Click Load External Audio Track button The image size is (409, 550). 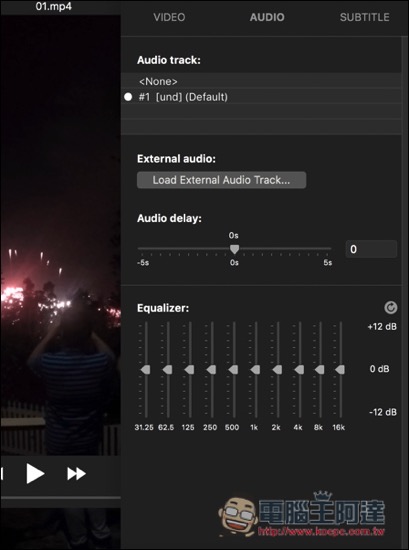[x=221, y=180]
